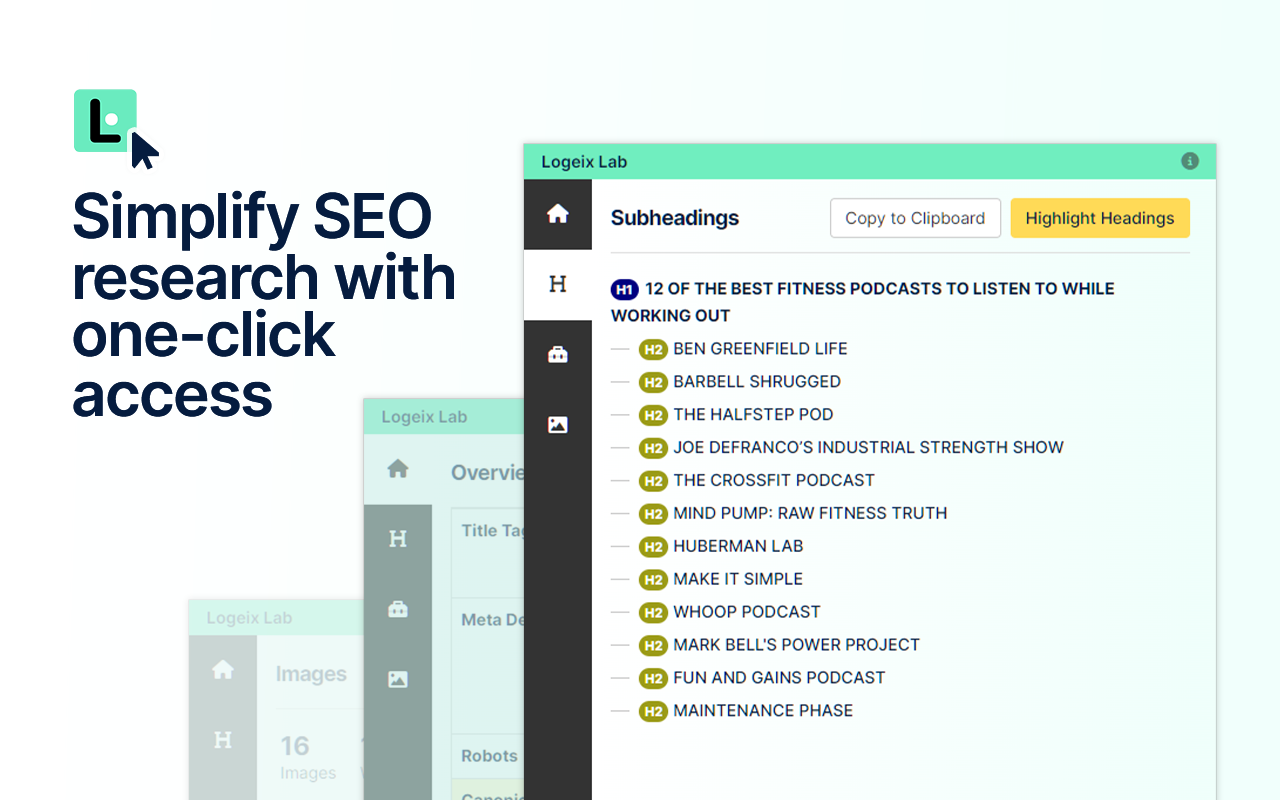Select MIND PUMP: RAW FITNESS TRUTH heading
The width and height of the screenshot is (1280, 800).
coord(810,513)
